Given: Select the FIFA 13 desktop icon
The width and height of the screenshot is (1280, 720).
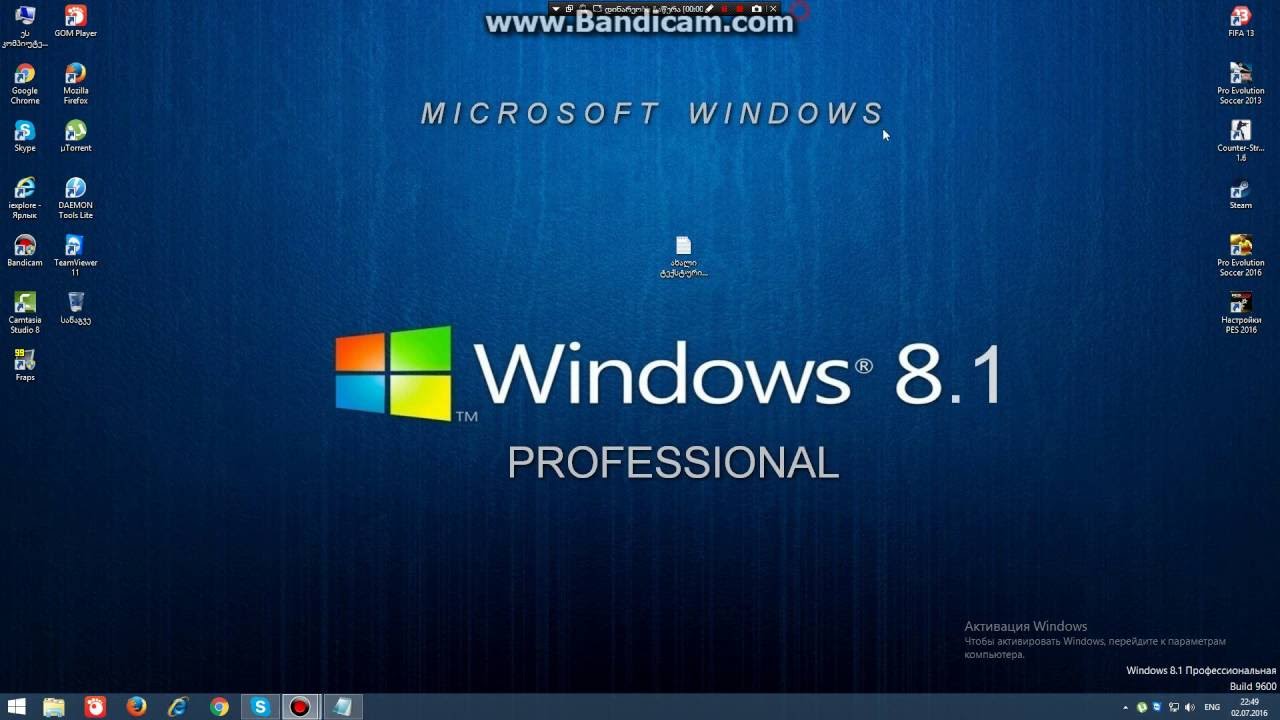Looking at the screenshot, I should click(1241, 21).
